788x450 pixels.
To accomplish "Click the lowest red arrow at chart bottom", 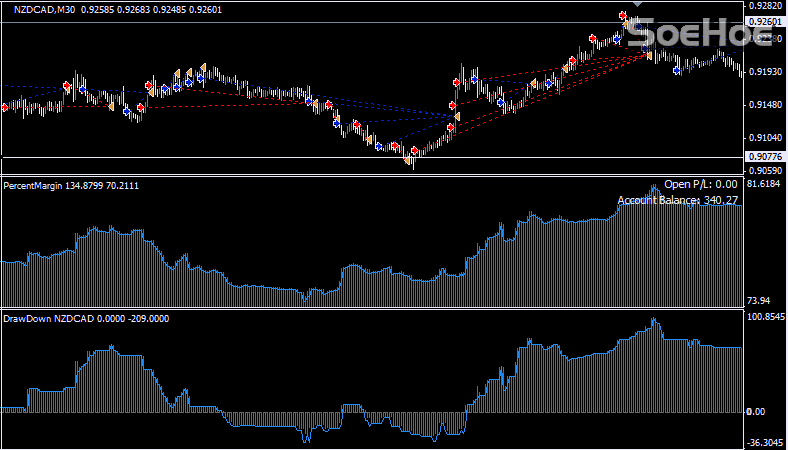I will click(413, 151).
